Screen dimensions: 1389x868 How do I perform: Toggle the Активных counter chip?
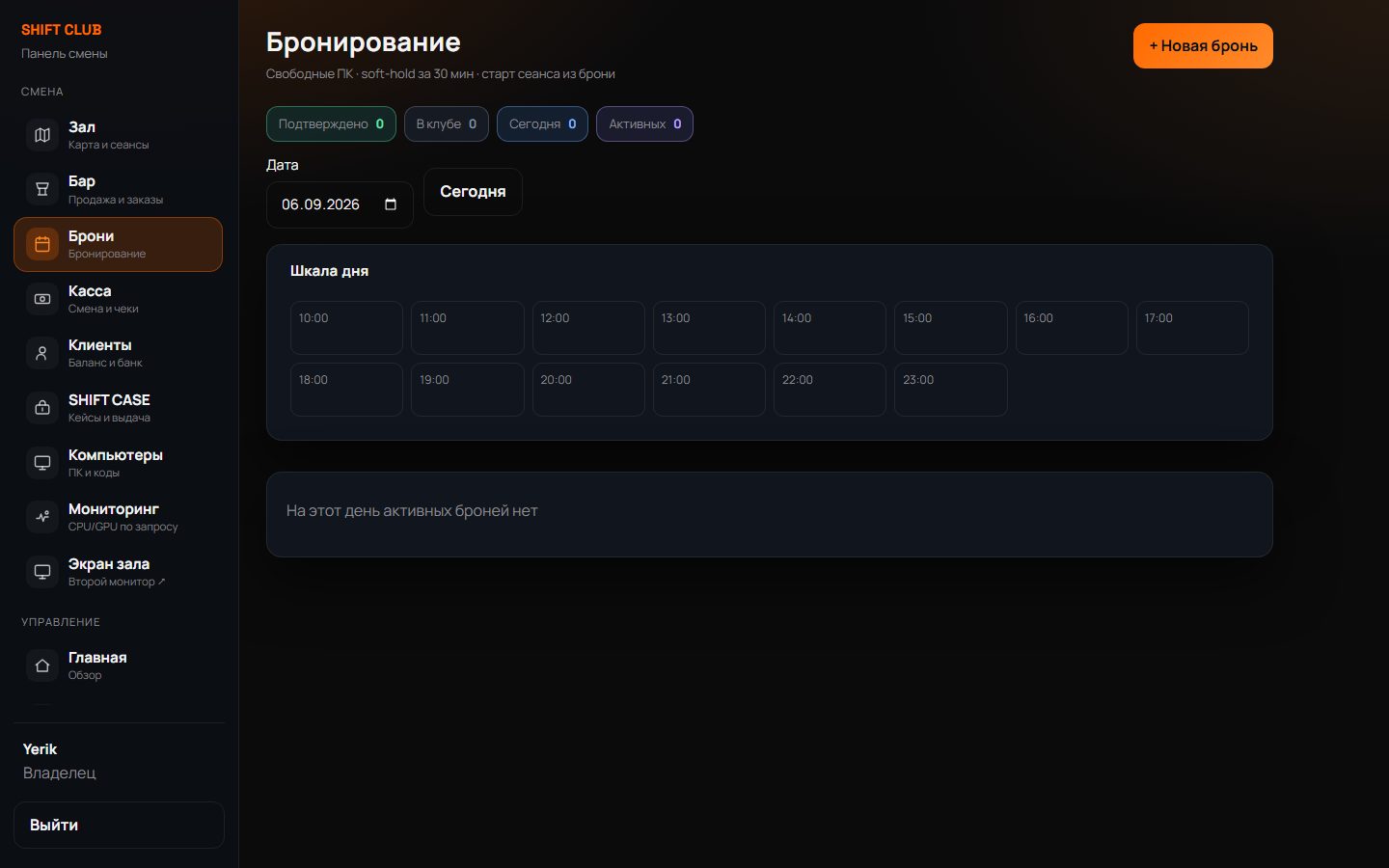point(644,123)
